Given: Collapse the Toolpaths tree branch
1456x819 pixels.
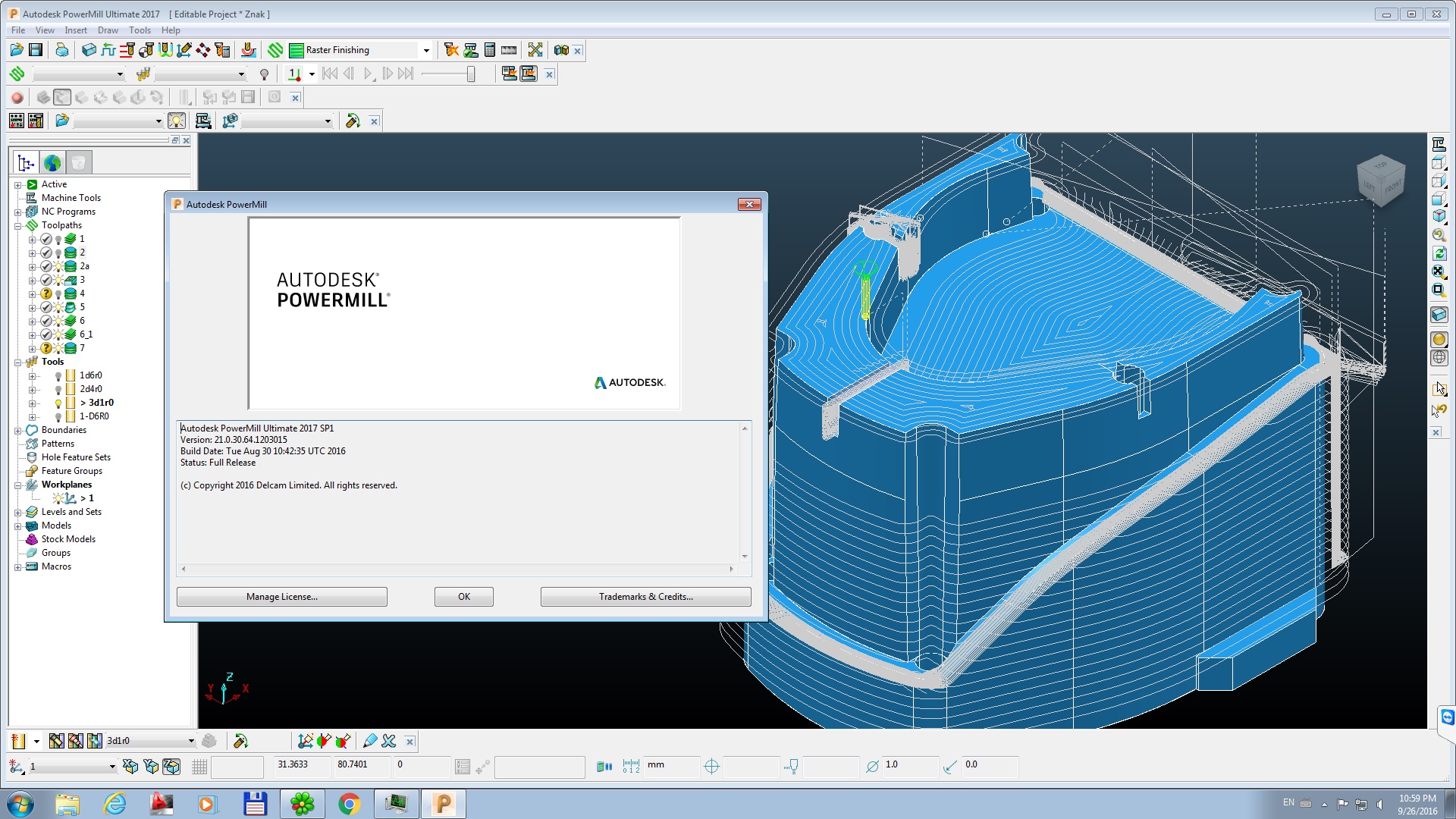Looking at the screenshot, I should (17, 225).
